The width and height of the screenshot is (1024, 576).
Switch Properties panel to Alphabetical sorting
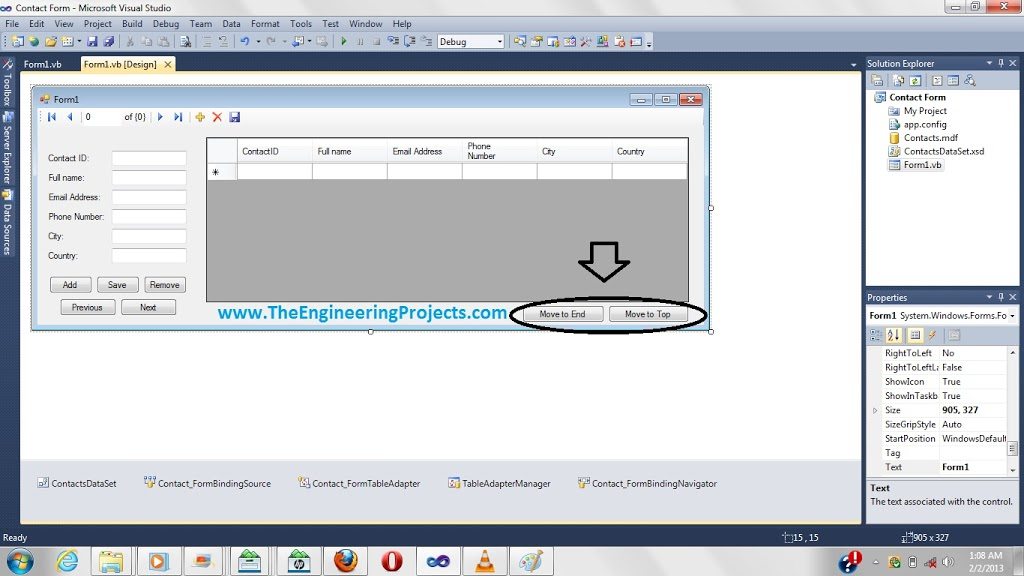tap(893, 335)
